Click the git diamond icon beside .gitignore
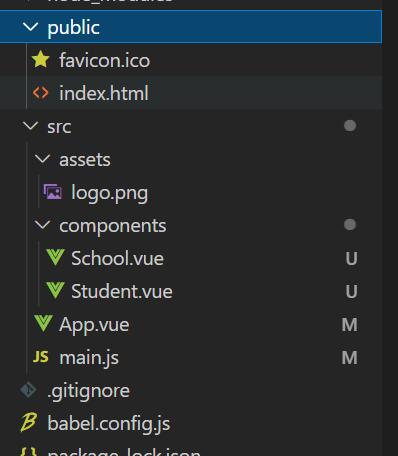This screenshot has height=456, width=398. [28, 390]
